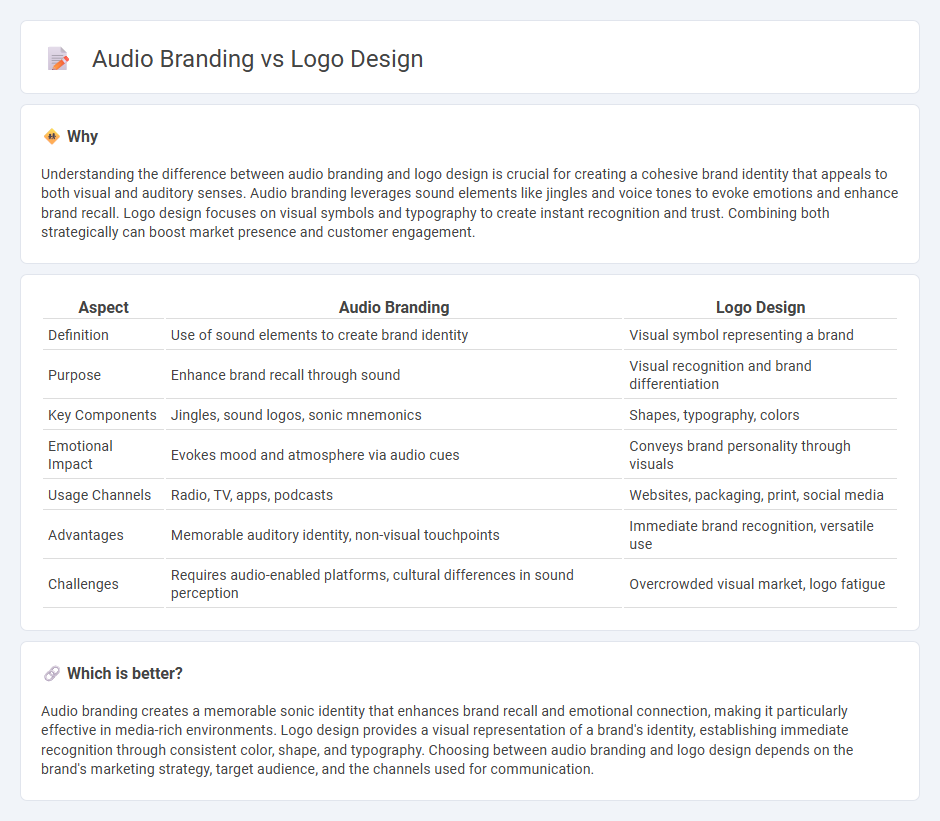This screenshot has height=821, width=940.
Task: Click the document icon beside the page title
Action: click(59, 58)
